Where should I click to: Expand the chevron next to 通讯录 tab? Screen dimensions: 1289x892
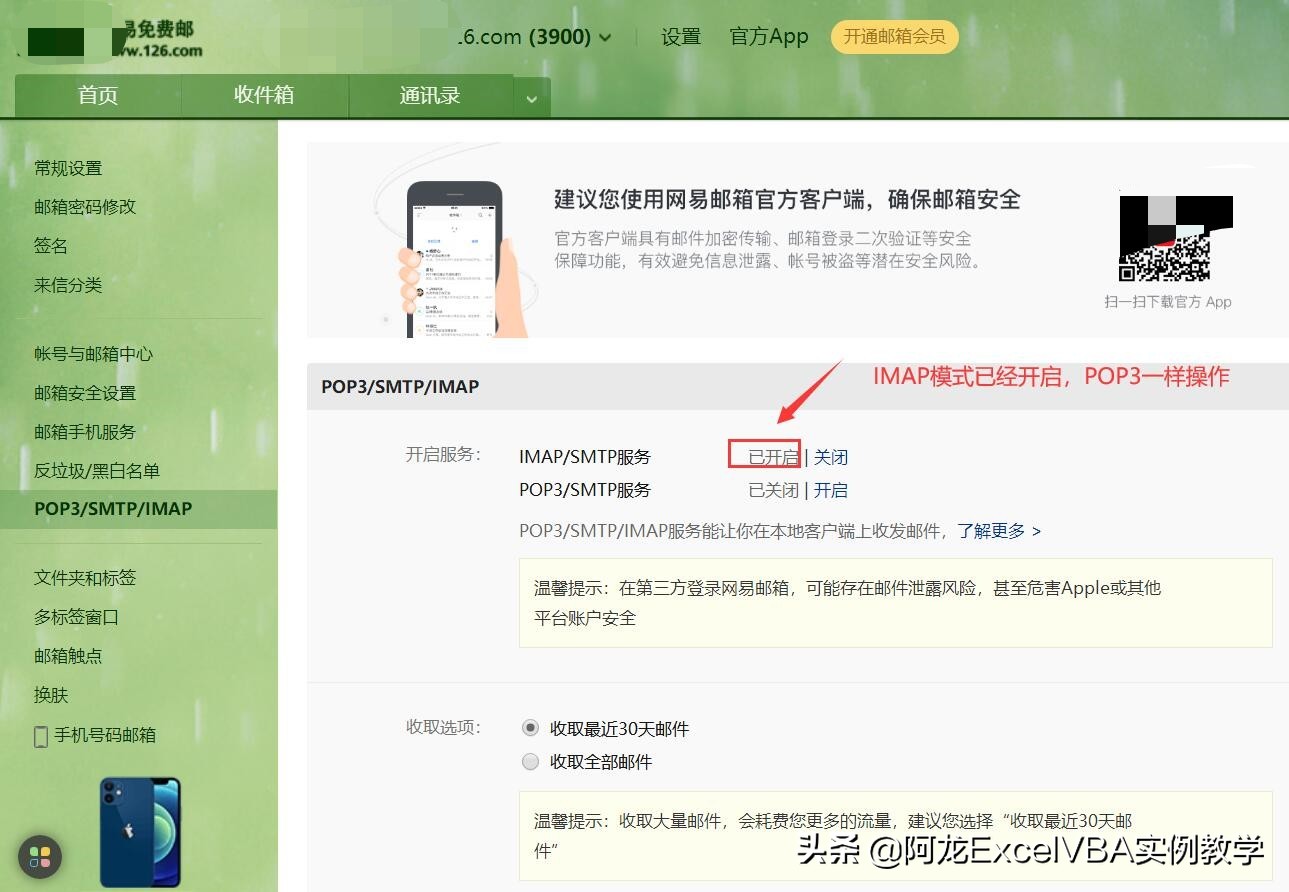[532, 96]
